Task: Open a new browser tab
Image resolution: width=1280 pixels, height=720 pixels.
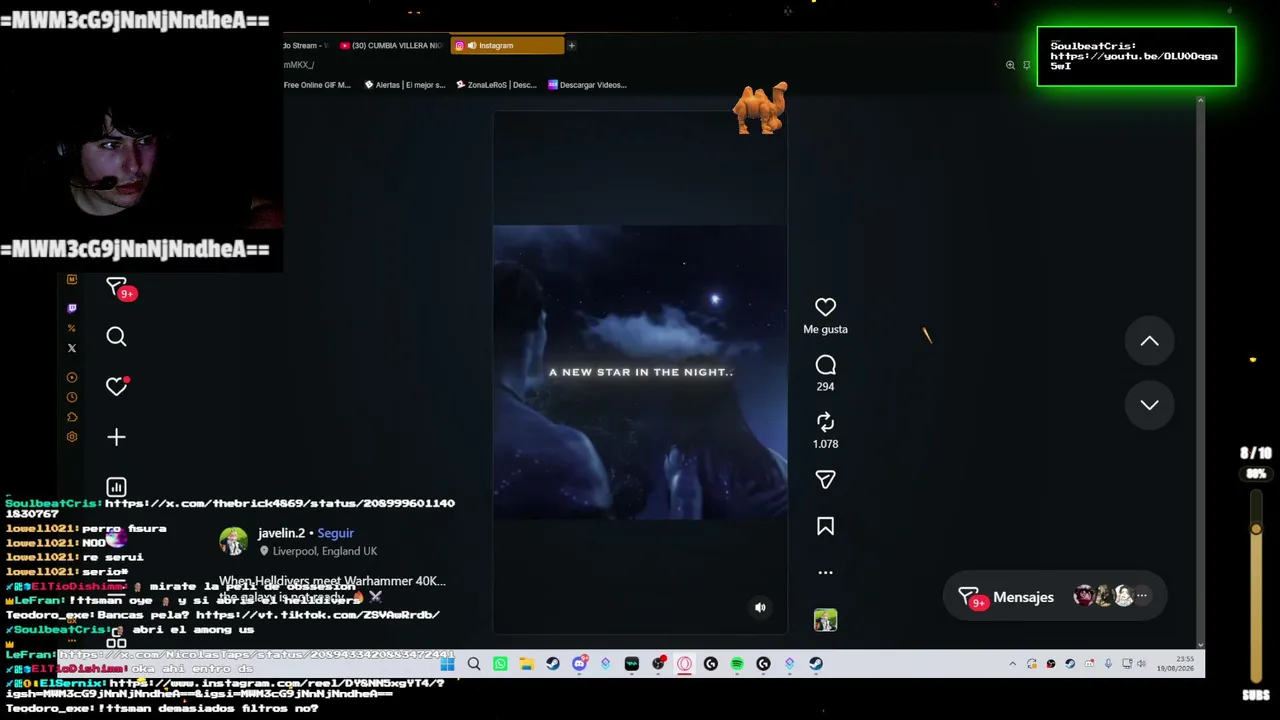Action: (571, 45)
